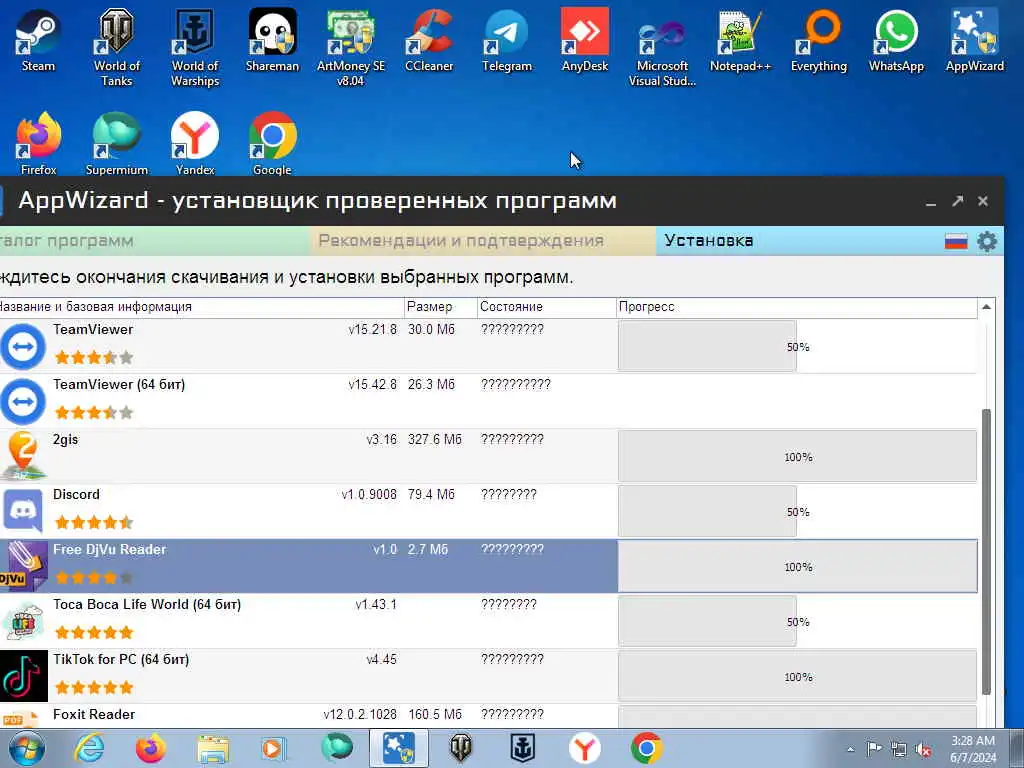Open Windows Media Player in taskbar
Screen dimensions: 1024x768
point(273,748)
